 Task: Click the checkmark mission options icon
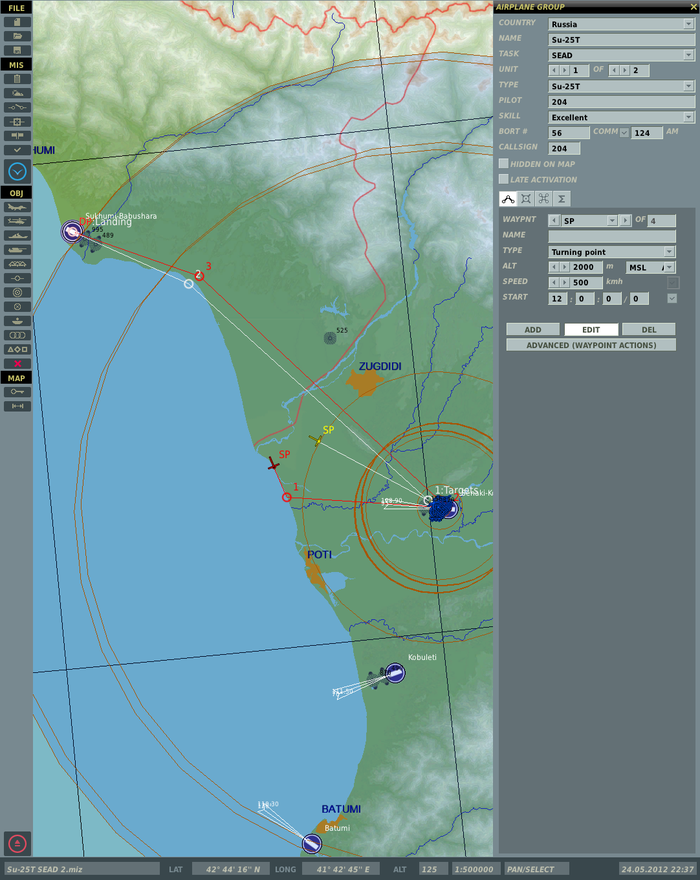pyautogui.click(x=17, y=150)
